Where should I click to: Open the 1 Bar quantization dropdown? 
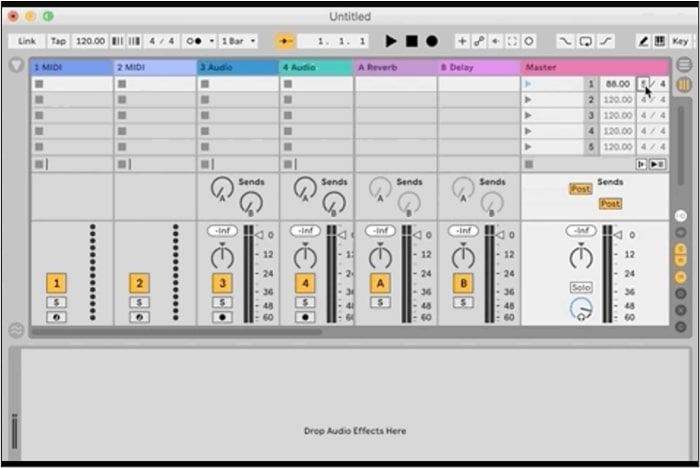pos(239,41)
